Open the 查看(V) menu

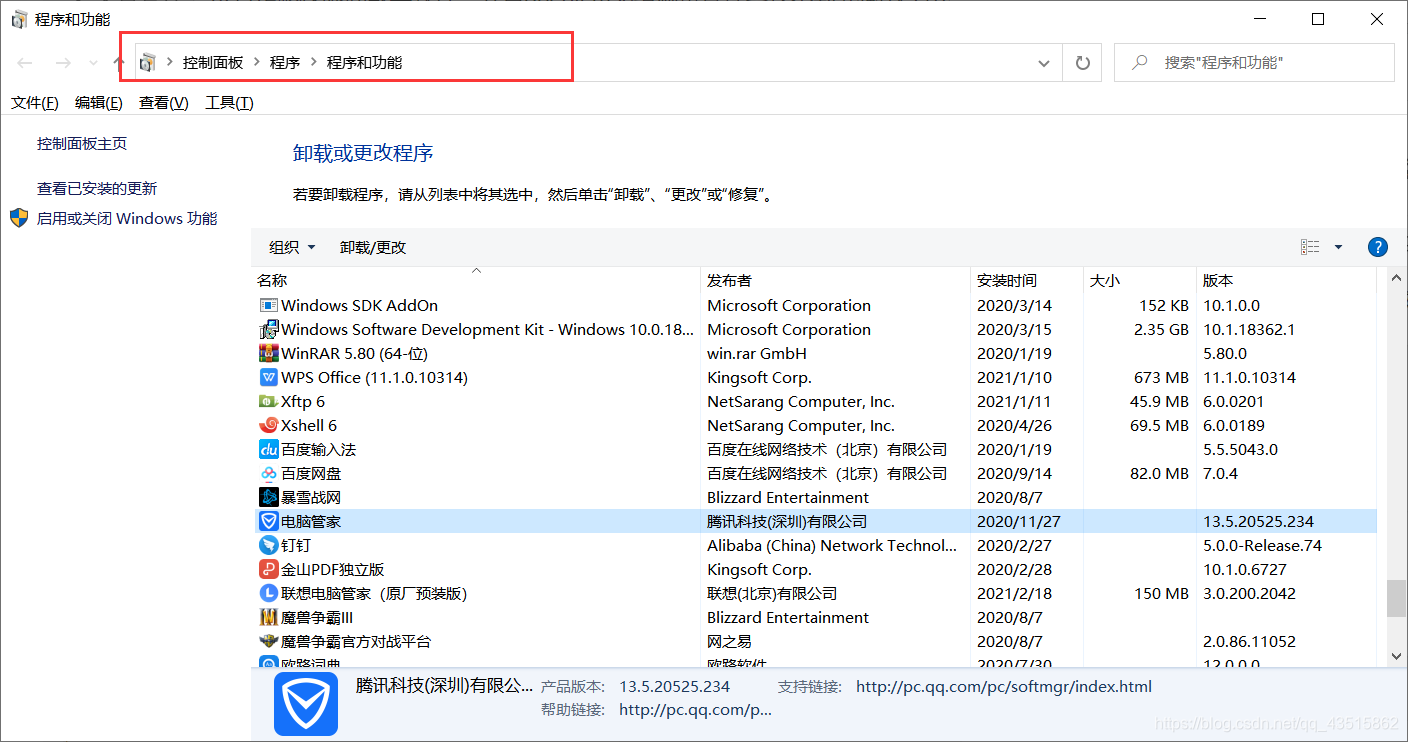click(164, 102)
